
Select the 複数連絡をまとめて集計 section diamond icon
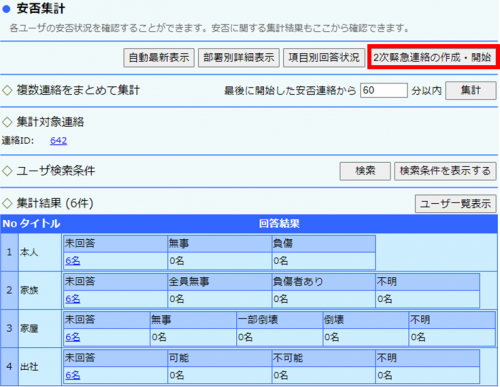pyautogui.click(x=7, y=90)
